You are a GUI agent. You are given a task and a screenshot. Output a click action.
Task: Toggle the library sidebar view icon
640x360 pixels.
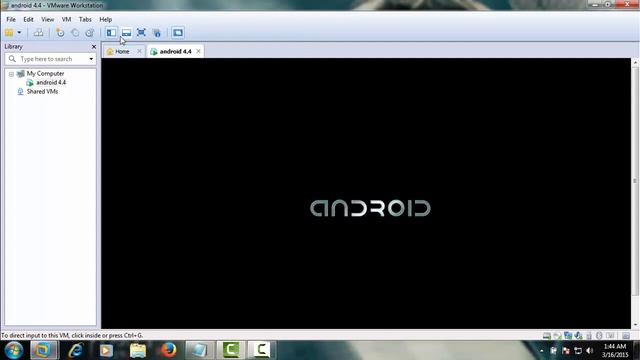pyautogui.click(x=111, y=33)
